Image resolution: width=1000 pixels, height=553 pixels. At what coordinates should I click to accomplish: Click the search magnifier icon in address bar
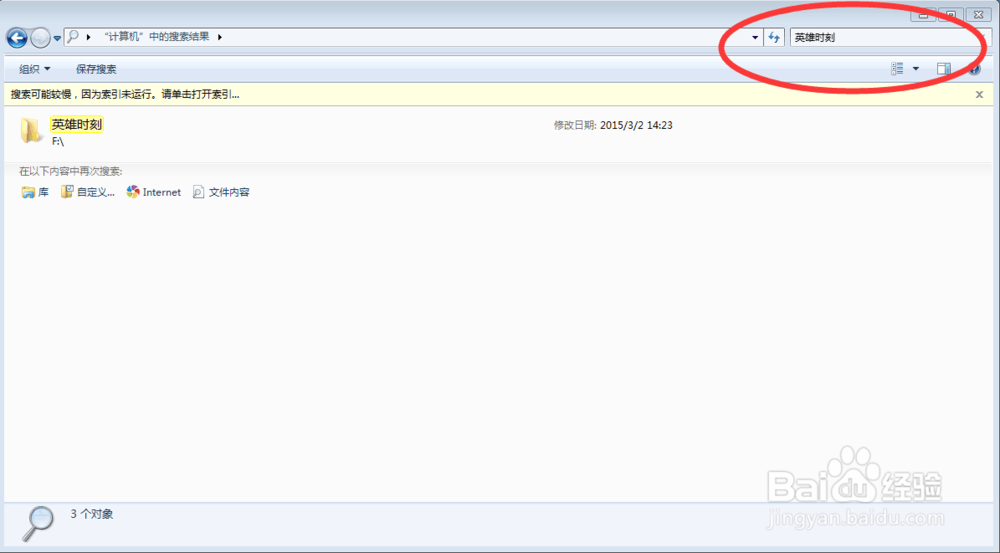click(73, 36)
